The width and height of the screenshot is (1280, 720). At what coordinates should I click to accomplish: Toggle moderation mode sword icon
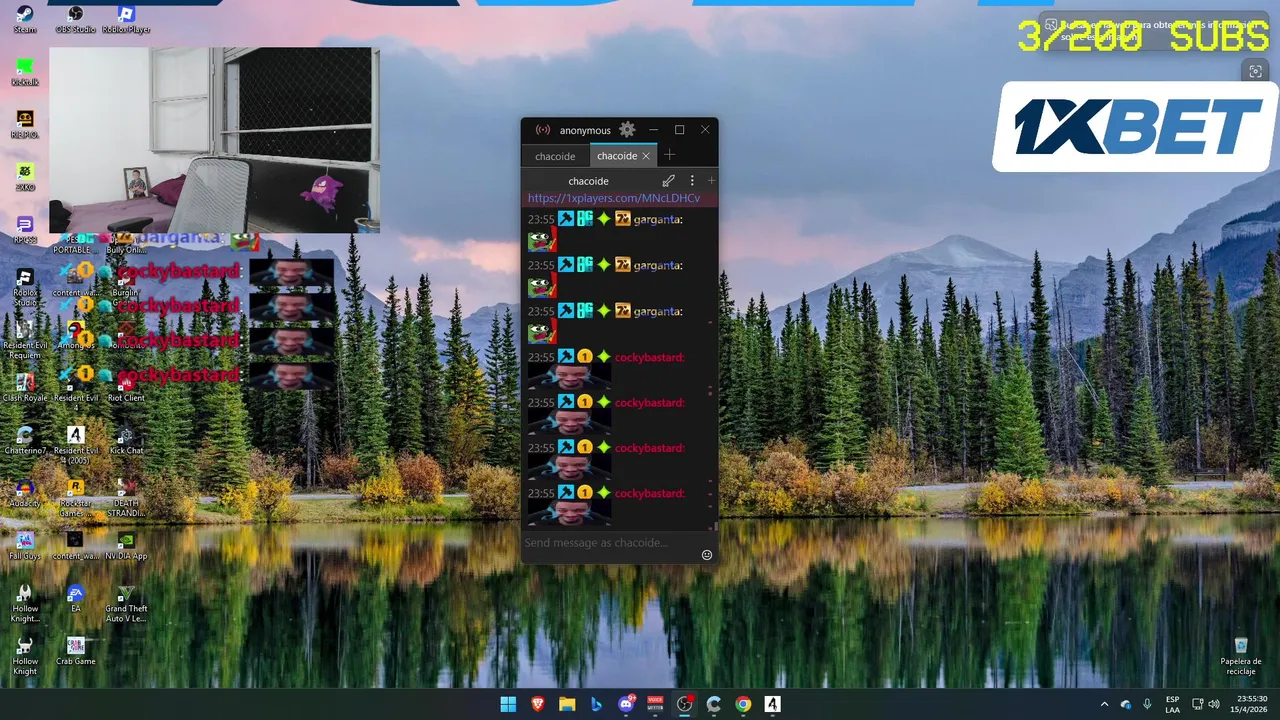(668, 181)
